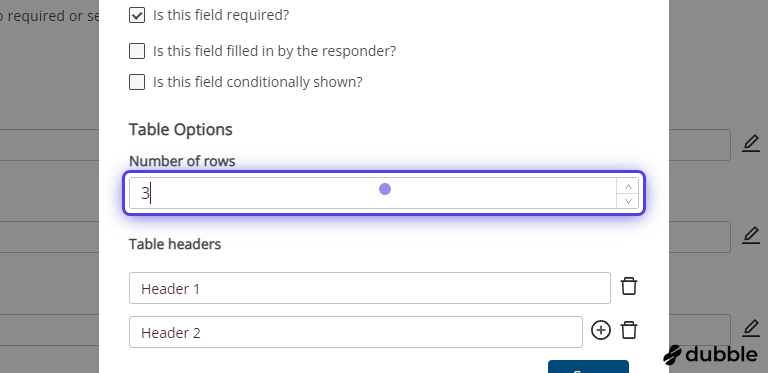Click the 'Table Options' section heading

click(x=181, y=130)
